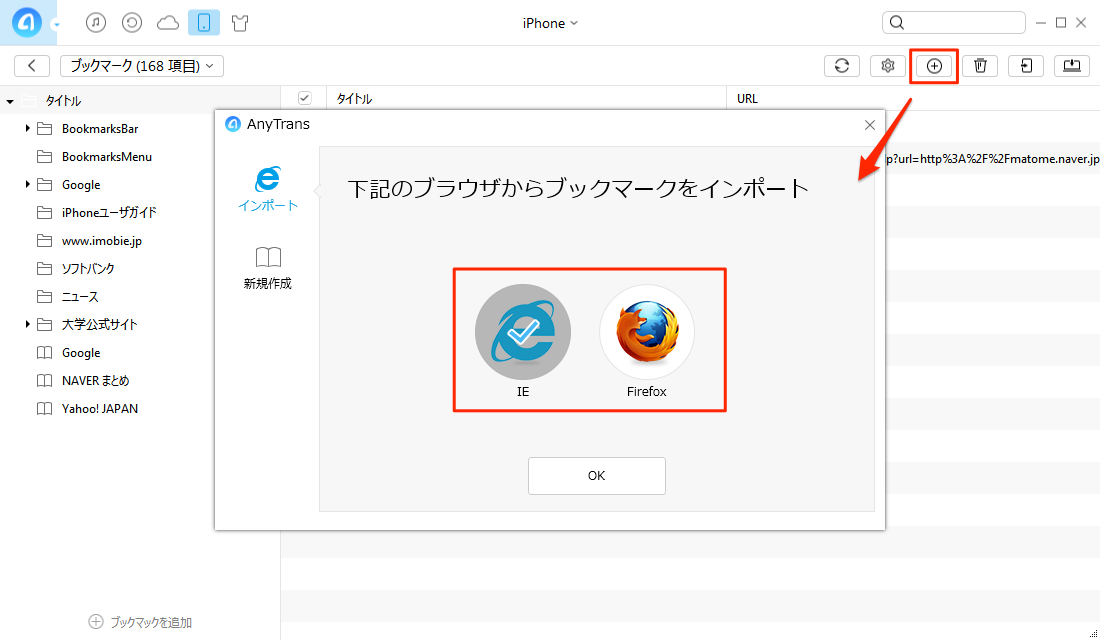Select the NAVER まとめ bookmark
The image size is (1100, 640).
[95, 380]
